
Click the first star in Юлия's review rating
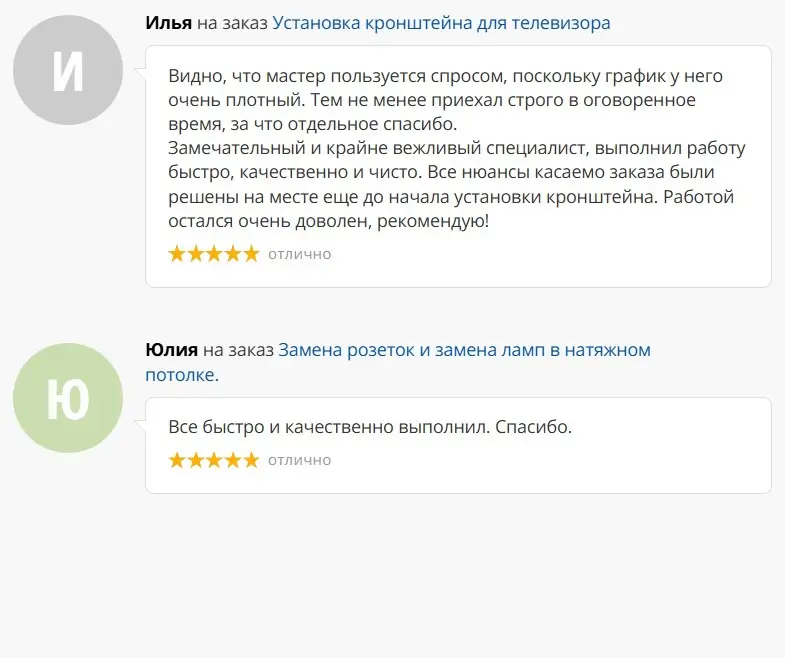(x=178, y=460)
